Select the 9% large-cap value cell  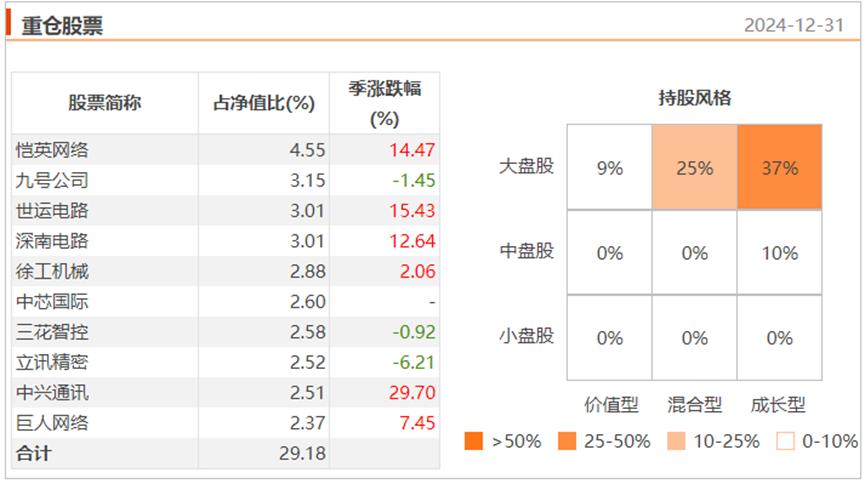coord(609,168)
